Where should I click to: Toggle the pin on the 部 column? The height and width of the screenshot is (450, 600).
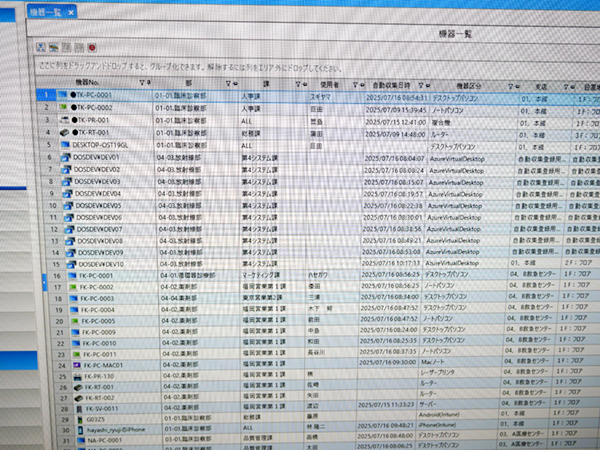[236, 83]
